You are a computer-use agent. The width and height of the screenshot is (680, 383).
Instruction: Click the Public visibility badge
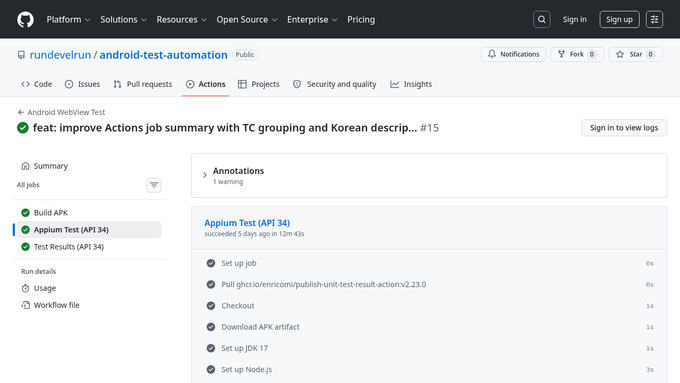245,55
